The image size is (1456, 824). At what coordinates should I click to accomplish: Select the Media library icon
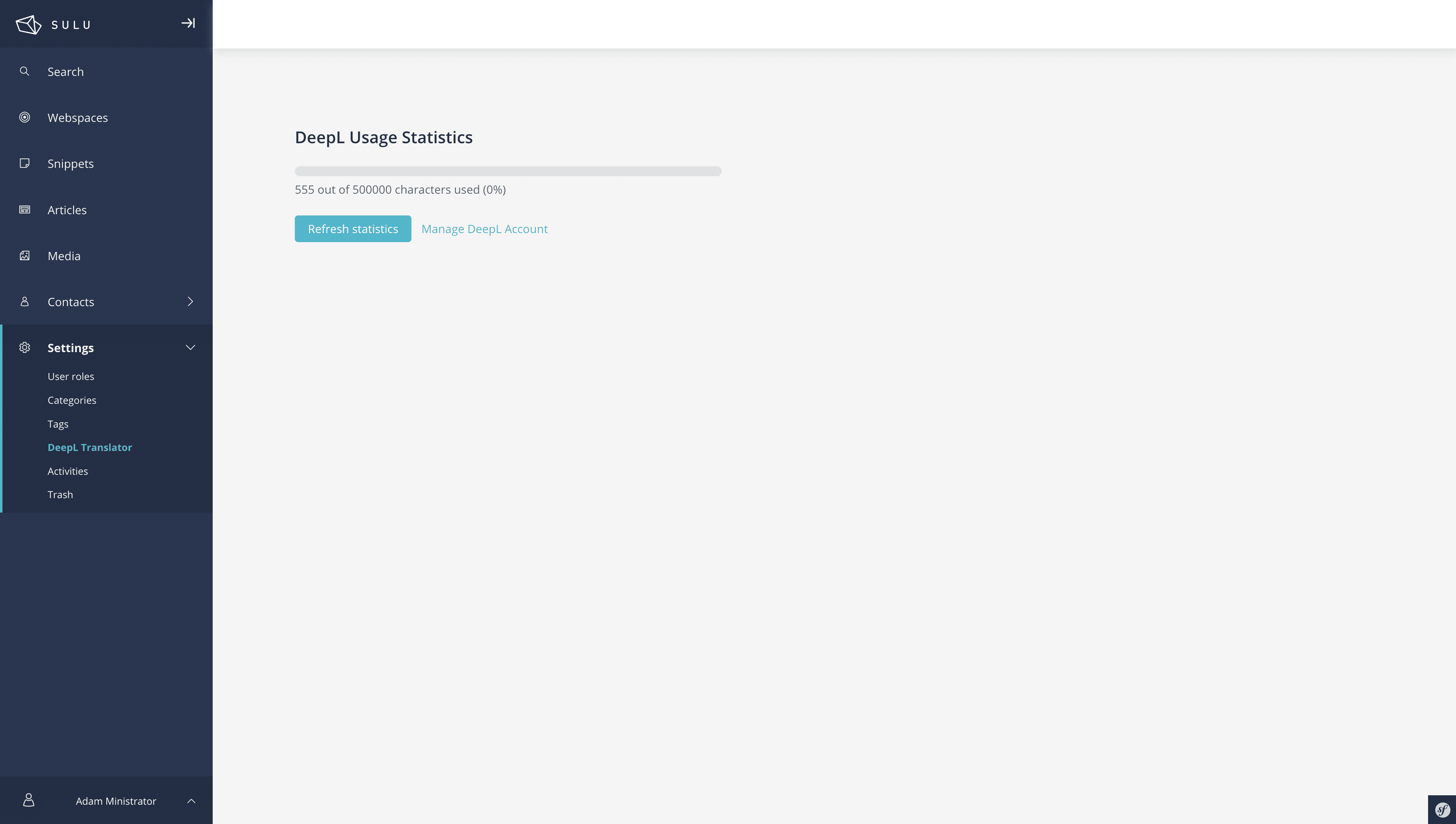[25, 255]
